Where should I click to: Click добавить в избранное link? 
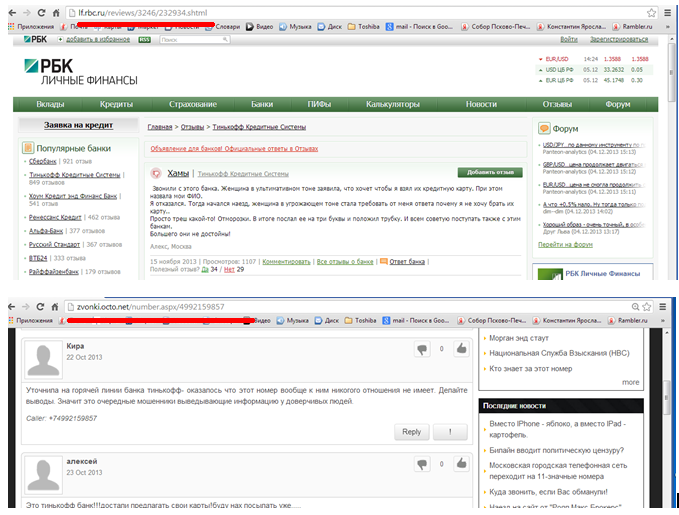tap(98, 39)
